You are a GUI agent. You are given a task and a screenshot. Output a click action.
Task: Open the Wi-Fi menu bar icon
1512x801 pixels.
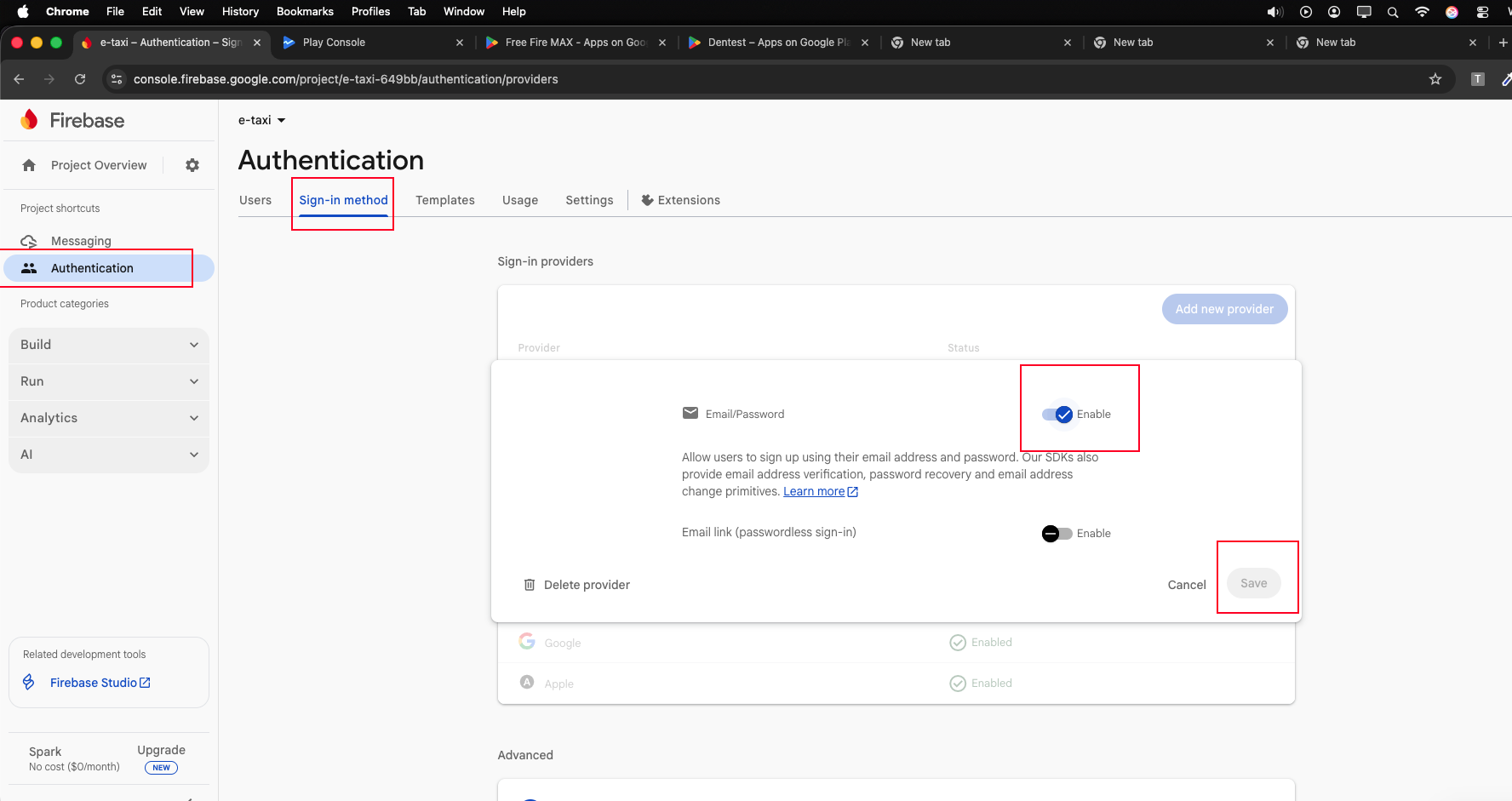[x=1422, y=12]
